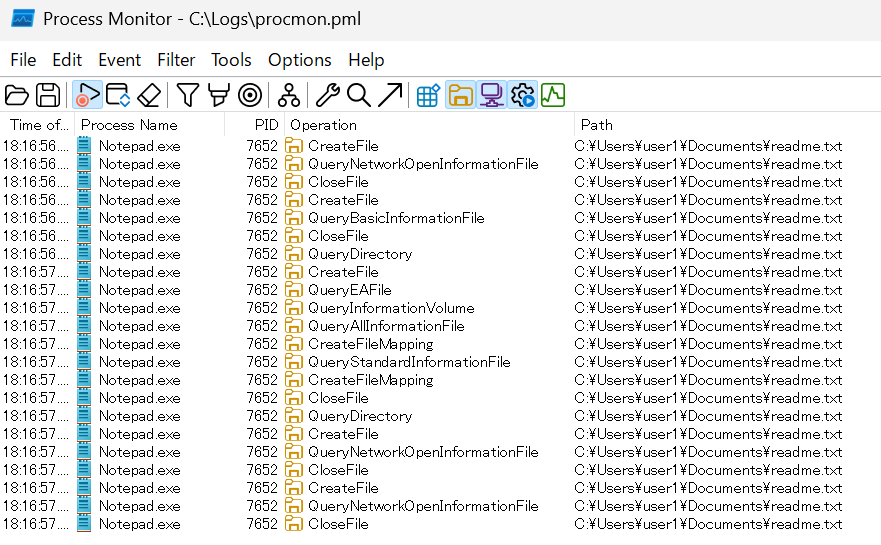Click folder icon beside QueryBasicInformationFile
The image size is (881, 545).
[294, 218]
